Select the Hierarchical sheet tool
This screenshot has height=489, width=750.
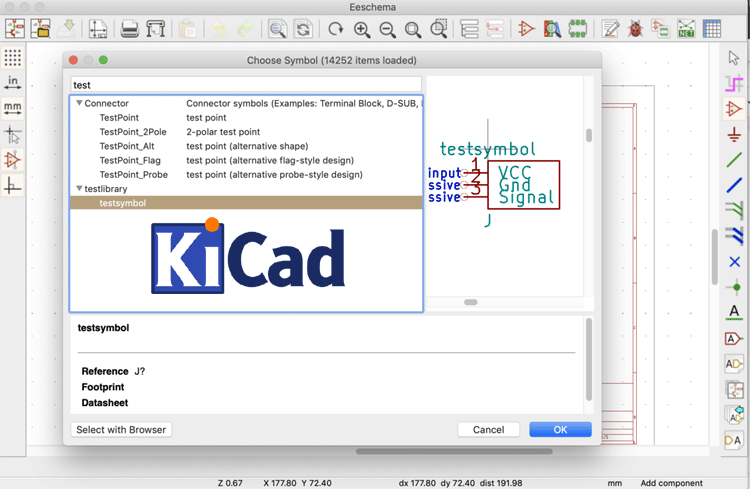(x=734, y=389)
